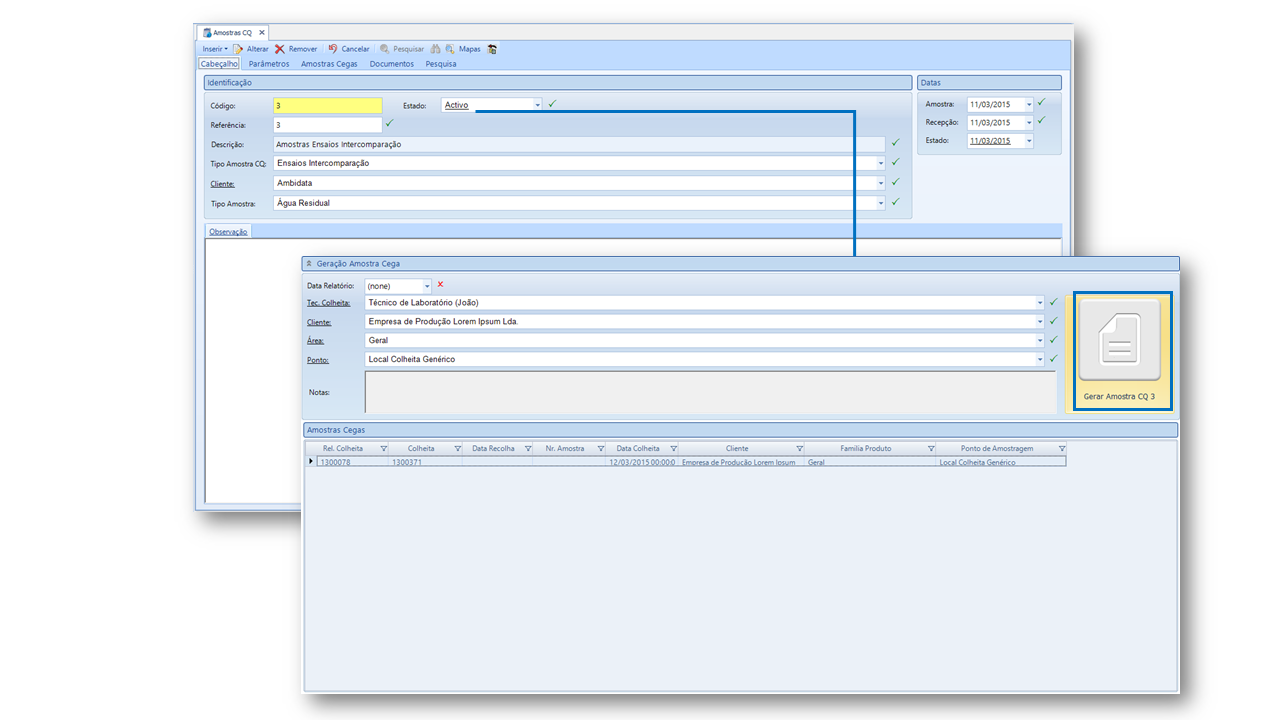The height and width of the screenshot is (720, 1280).
Task: Click the Cancelar undo toolbar button
Action: 348,48
